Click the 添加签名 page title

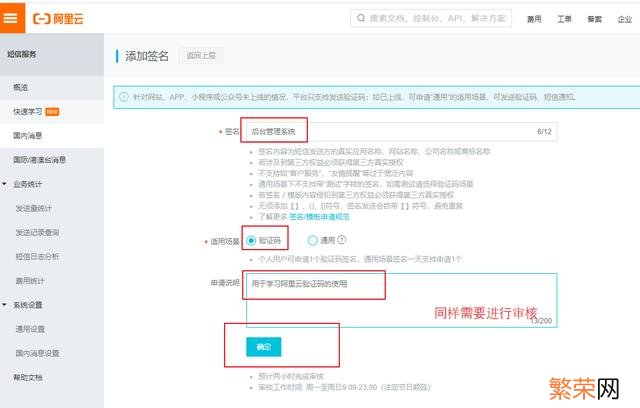pos(147,56)
